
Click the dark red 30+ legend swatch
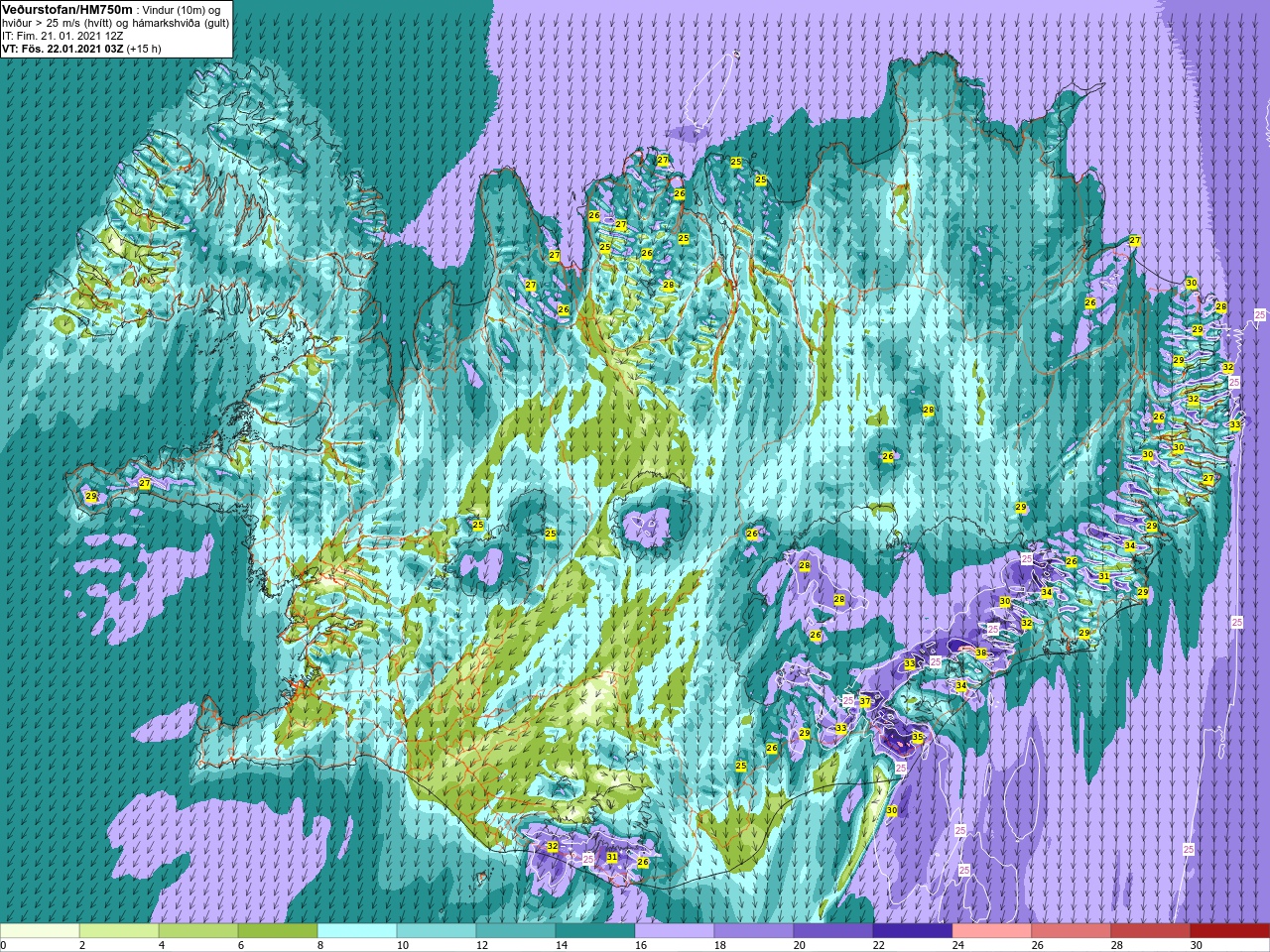1230,931
